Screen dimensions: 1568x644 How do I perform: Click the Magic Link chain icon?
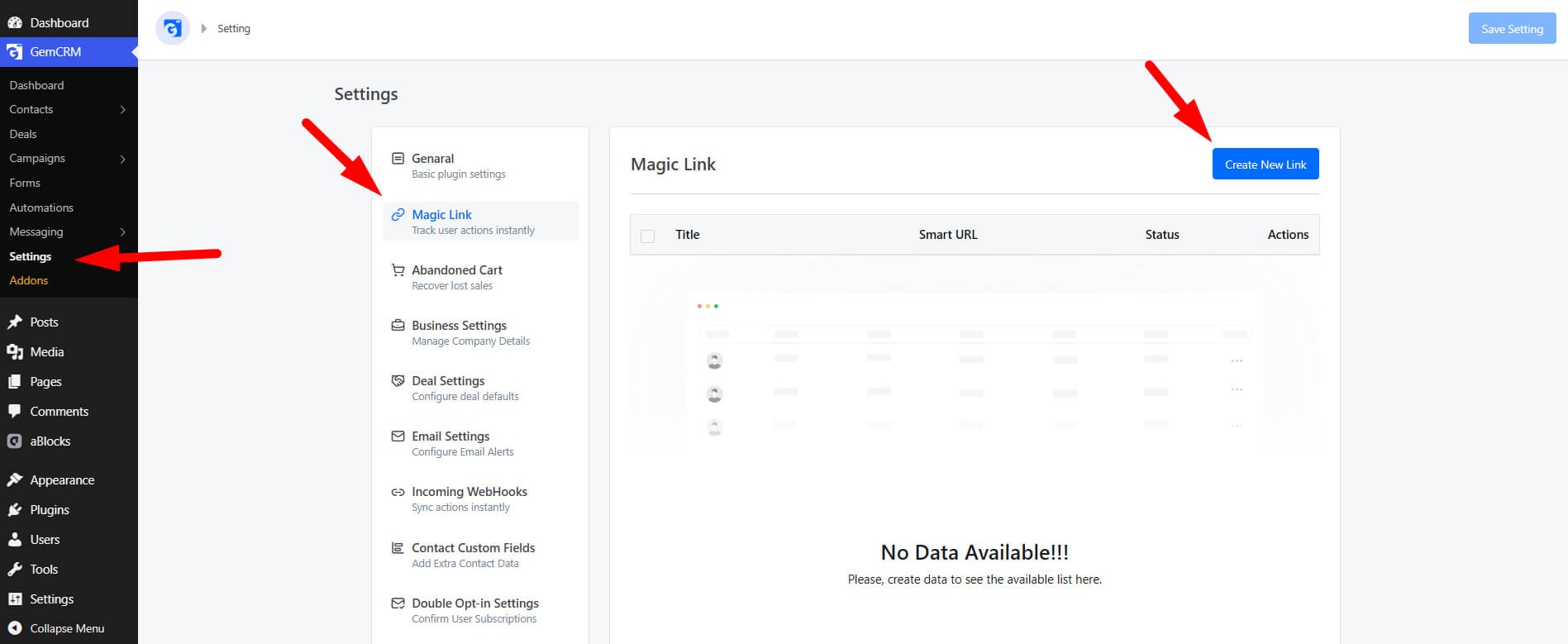click(x=398, y=214)
